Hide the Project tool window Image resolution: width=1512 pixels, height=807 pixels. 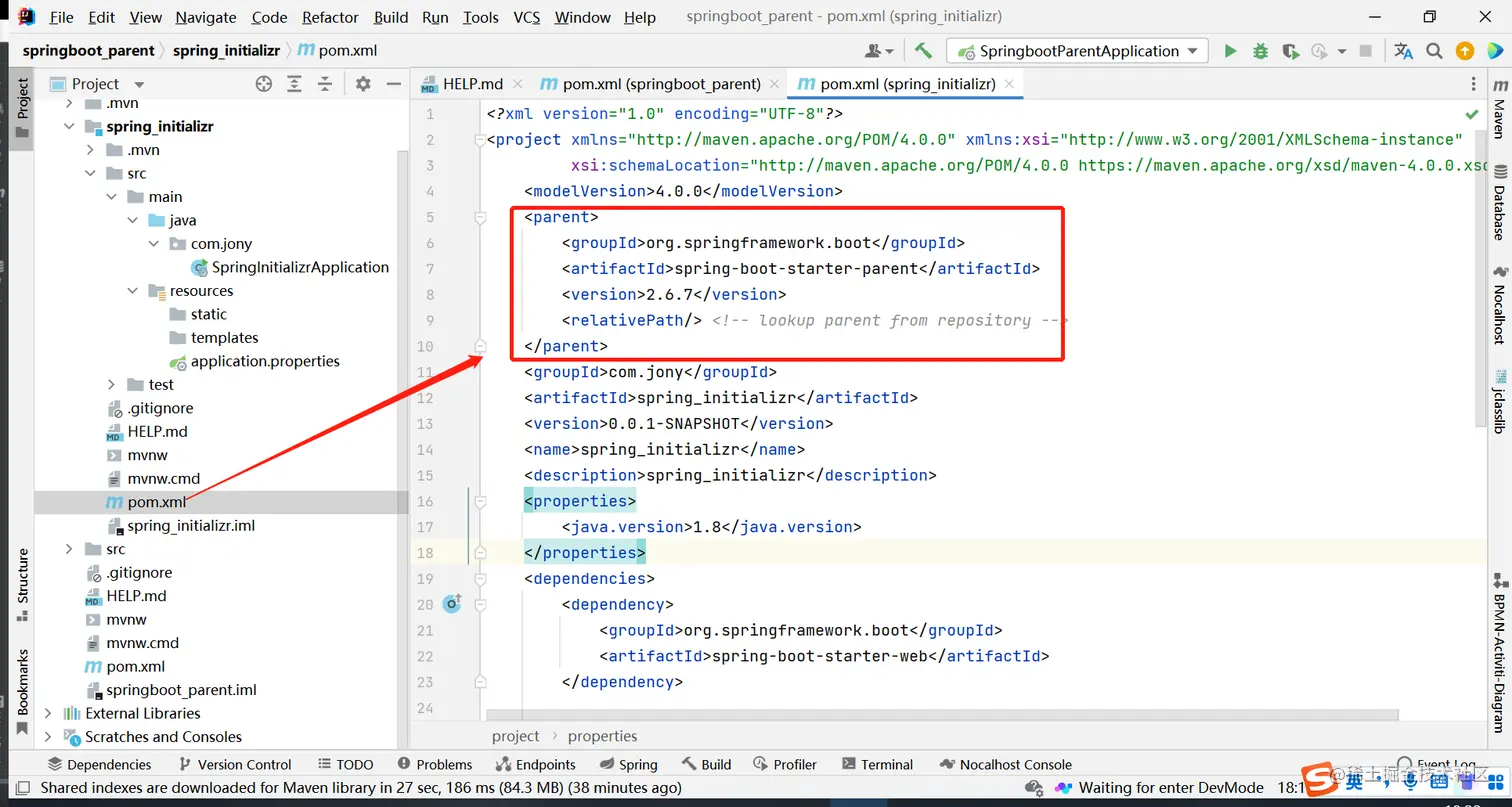393,84
